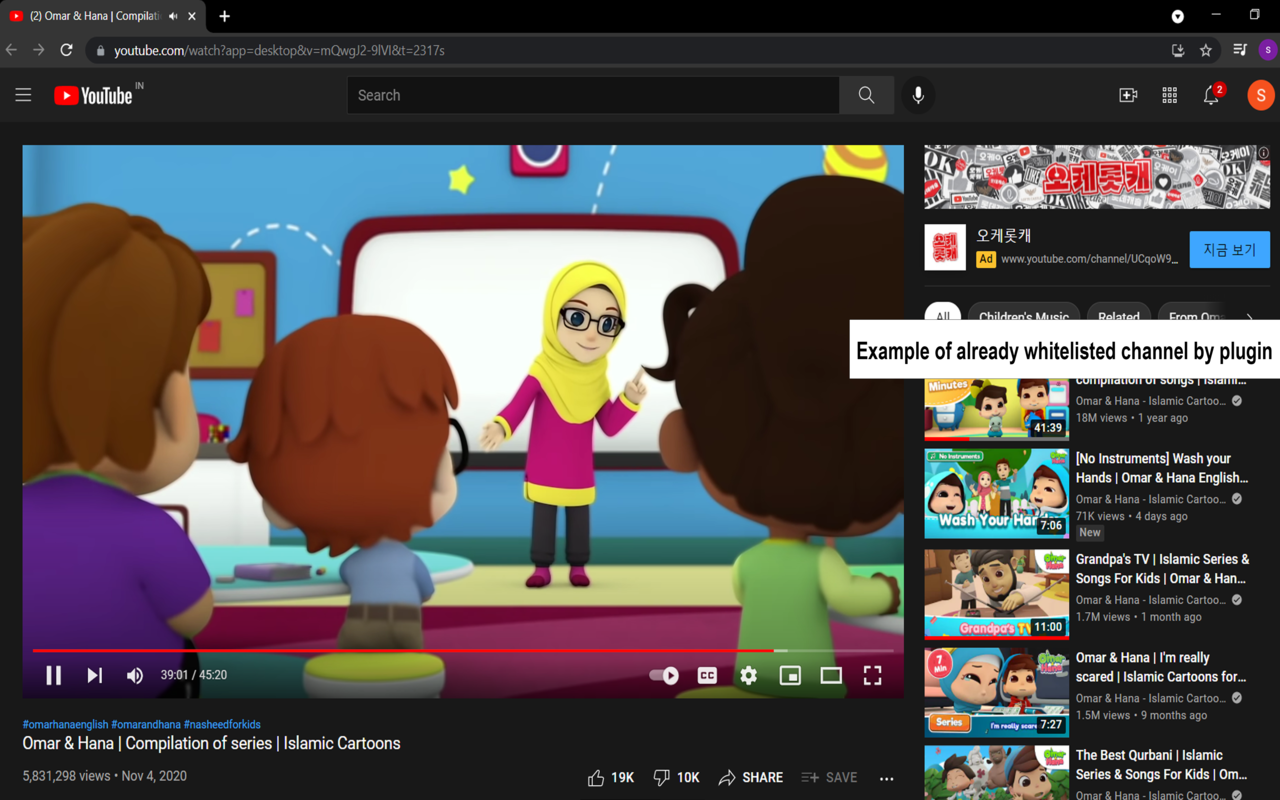Click SAVE to playlist button

[829, 777]
